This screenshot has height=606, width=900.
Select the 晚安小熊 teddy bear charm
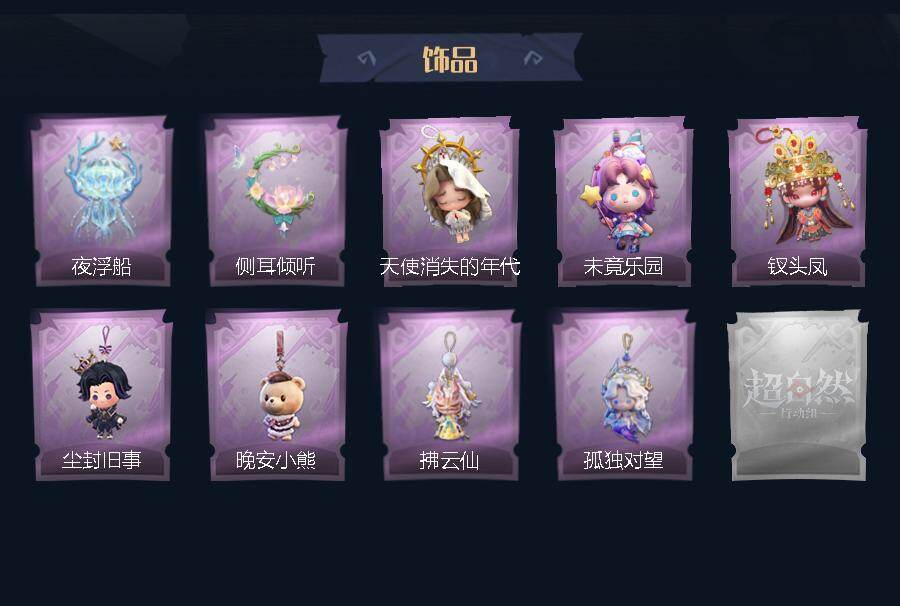tap(276, 395)
